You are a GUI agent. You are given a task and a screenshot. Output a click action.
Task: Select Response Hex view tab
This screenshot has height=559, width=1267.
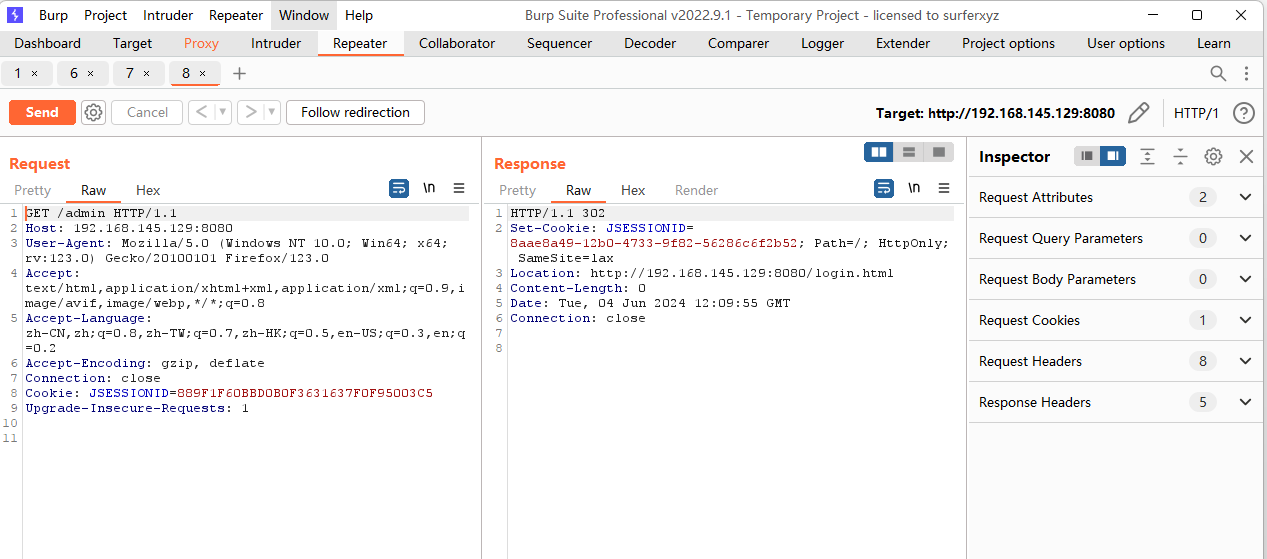coord(633,190)
